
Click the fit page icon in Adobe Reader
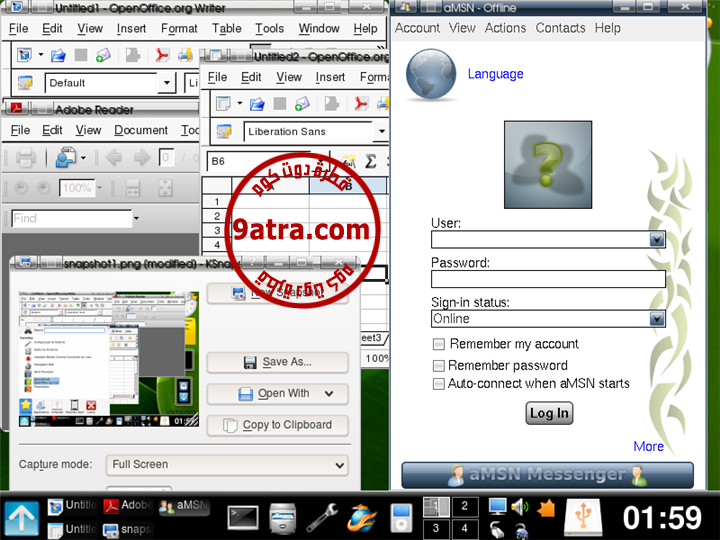[x=165, y=188]
